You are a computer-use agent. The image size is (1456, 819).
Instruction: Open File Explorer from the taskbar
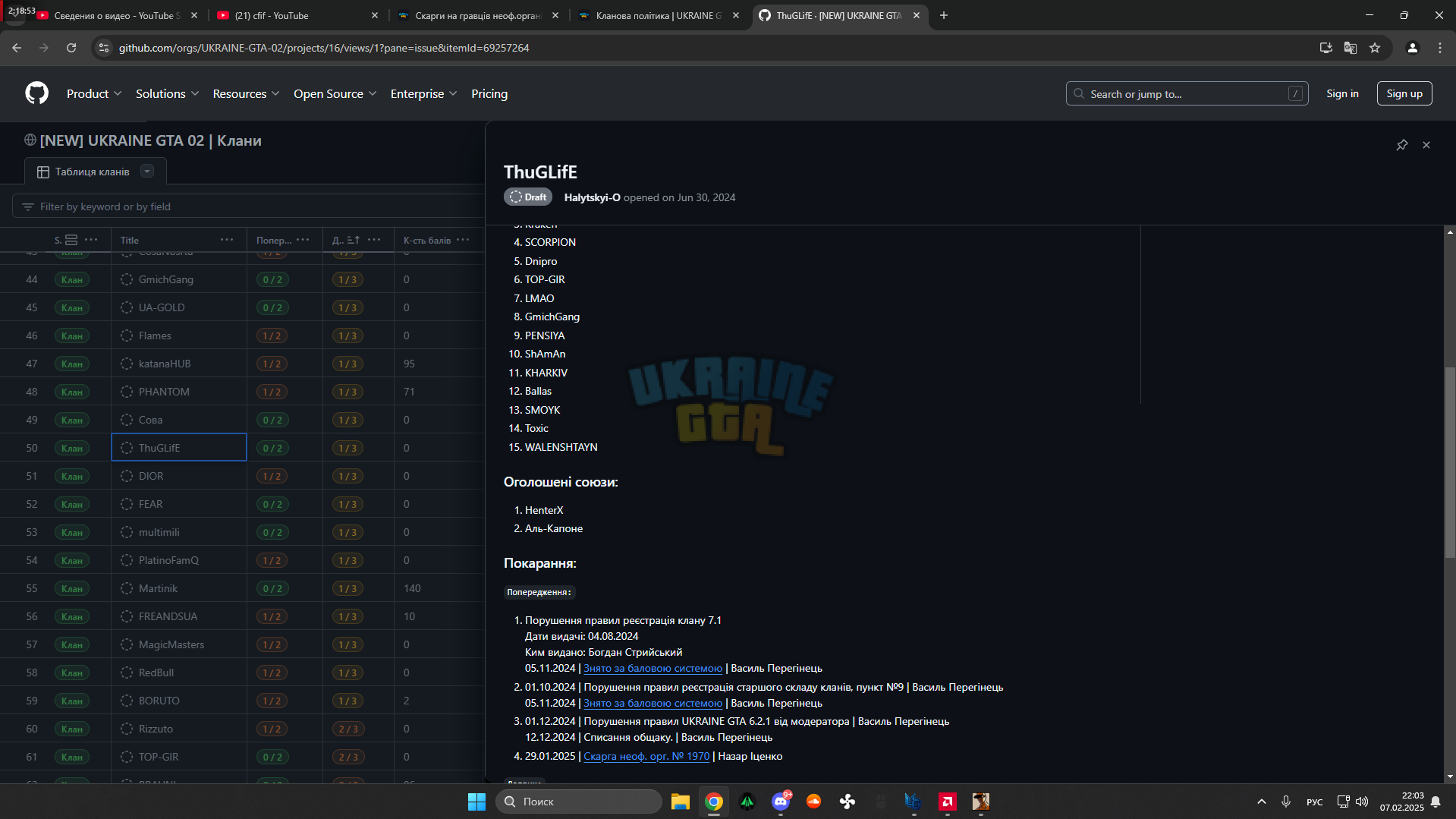click(x=680, y=802)
